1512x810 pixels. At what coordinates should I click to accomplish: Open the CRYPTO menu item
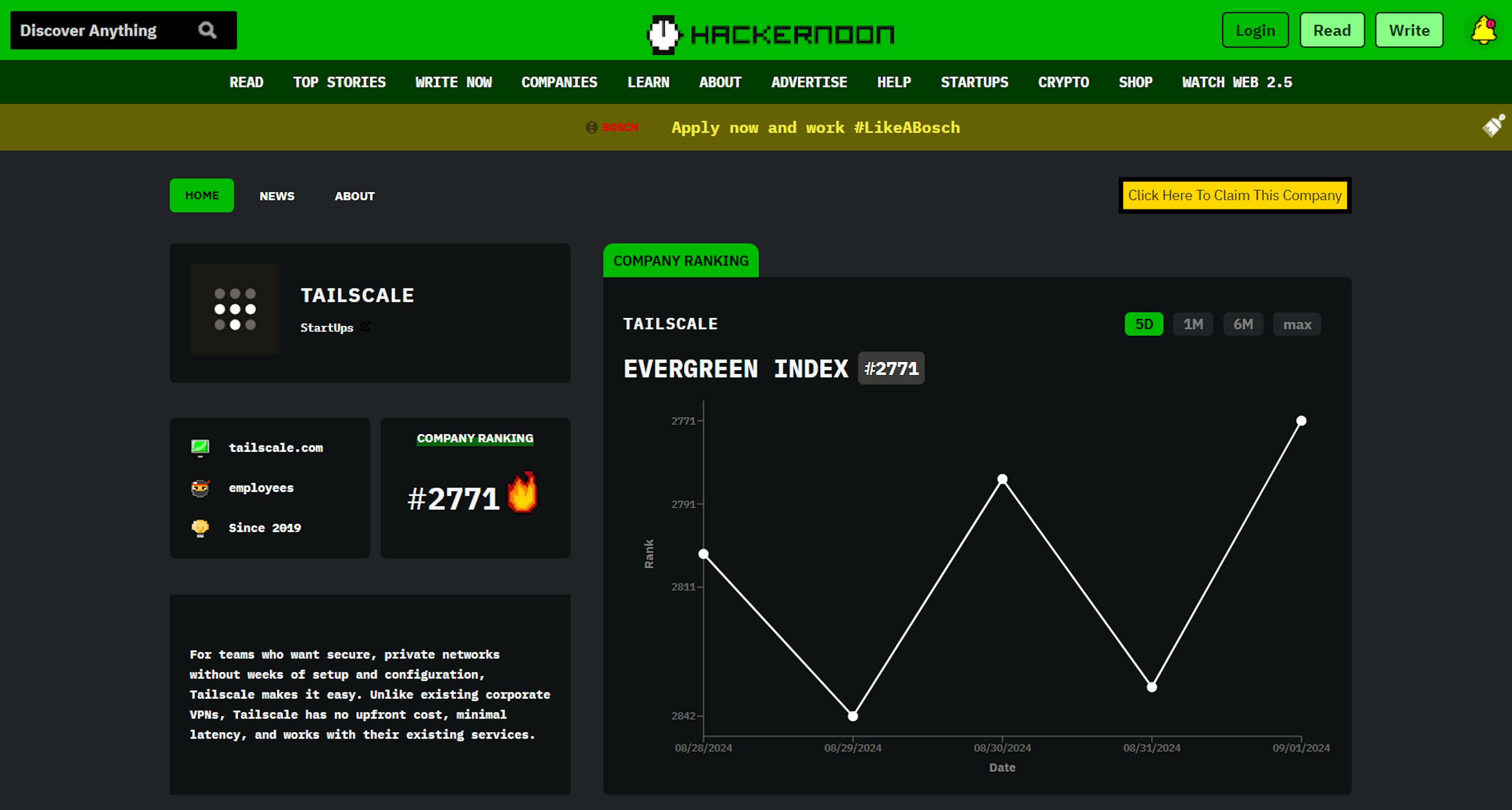coord(1063,81)
